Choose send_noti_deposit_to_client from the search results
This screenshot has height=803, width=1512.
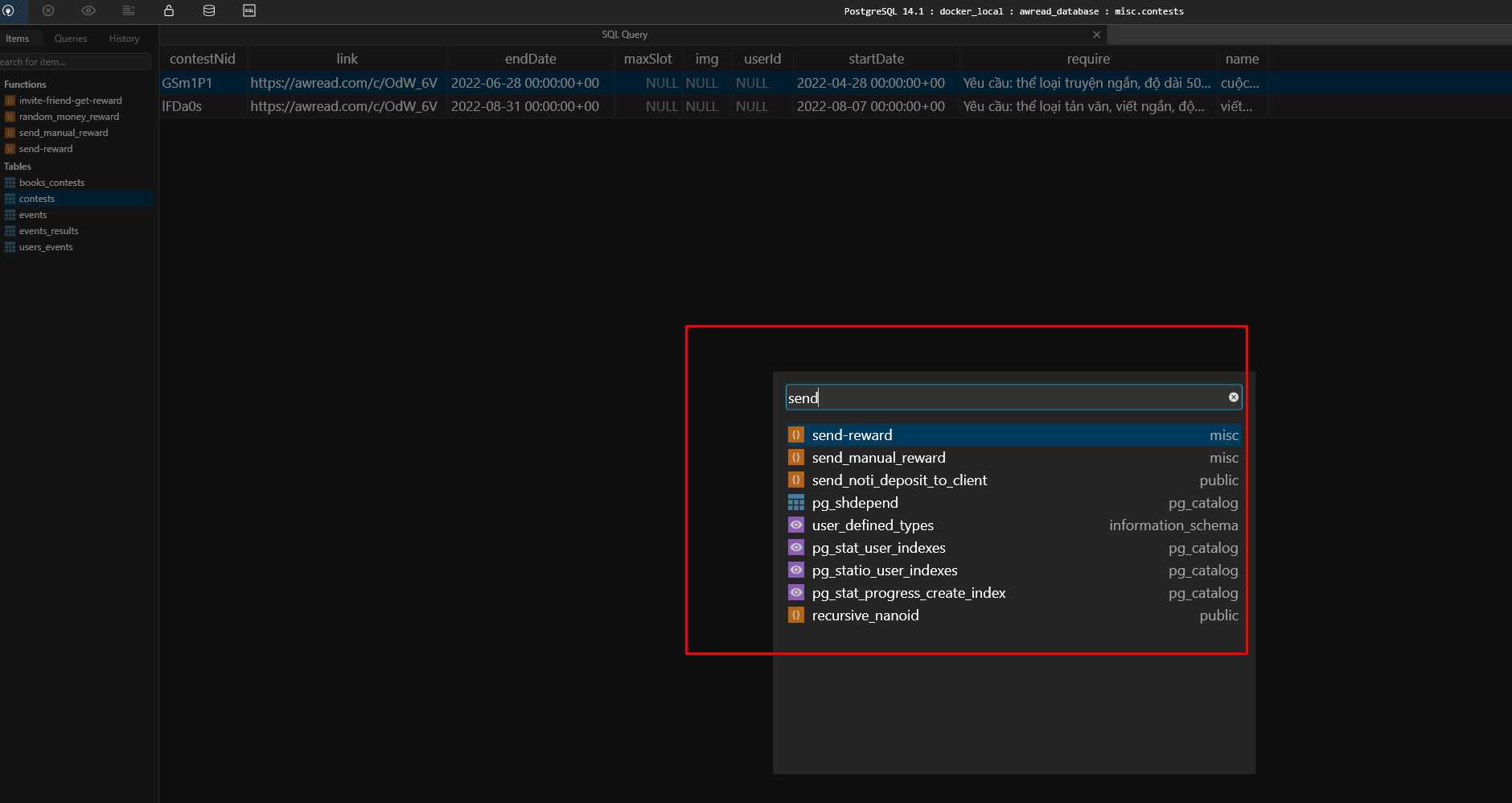coord(898,480)
